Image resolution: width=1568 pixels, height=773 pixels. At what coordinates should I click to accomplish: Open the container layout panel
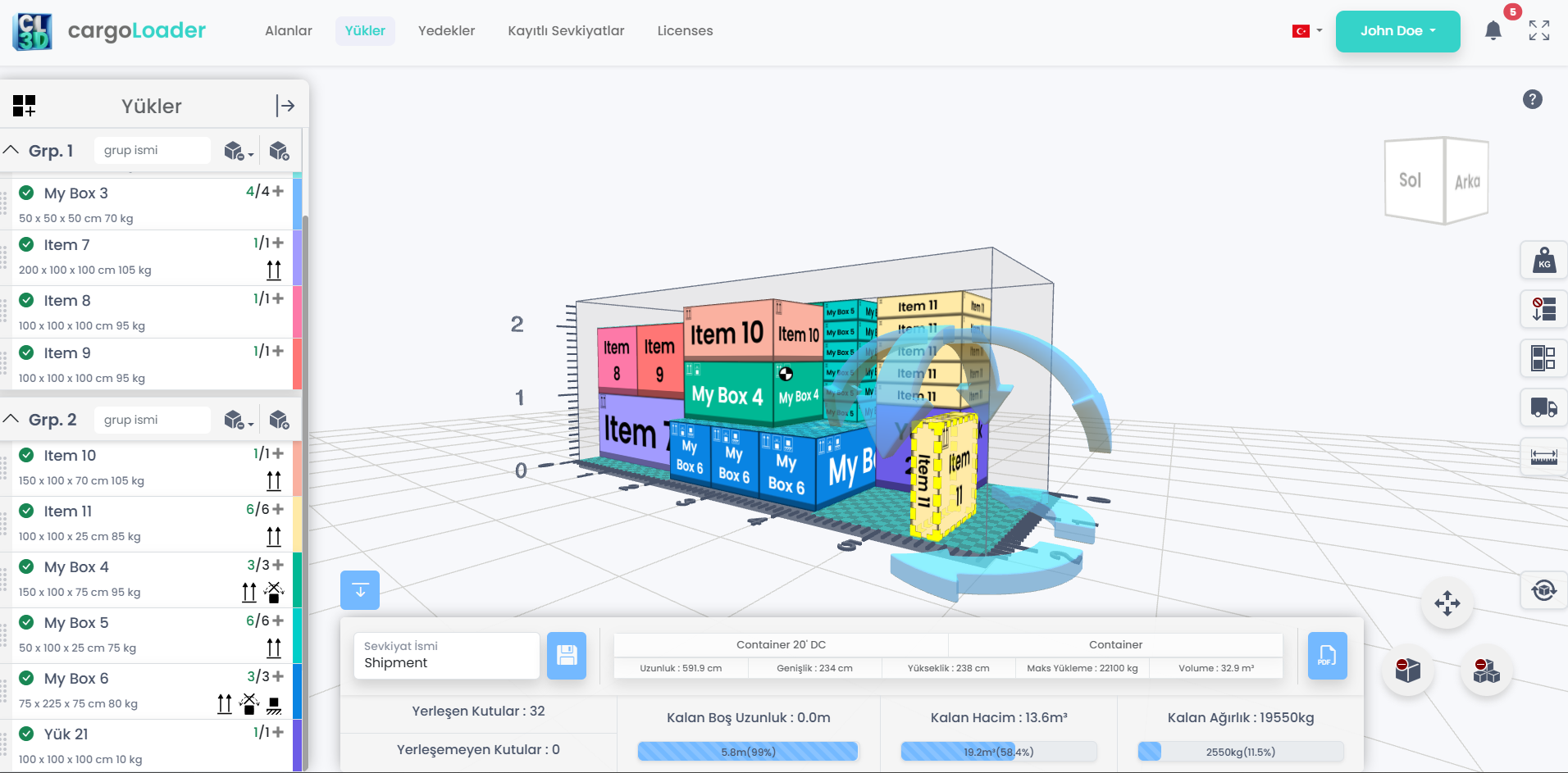[1545, 358]
